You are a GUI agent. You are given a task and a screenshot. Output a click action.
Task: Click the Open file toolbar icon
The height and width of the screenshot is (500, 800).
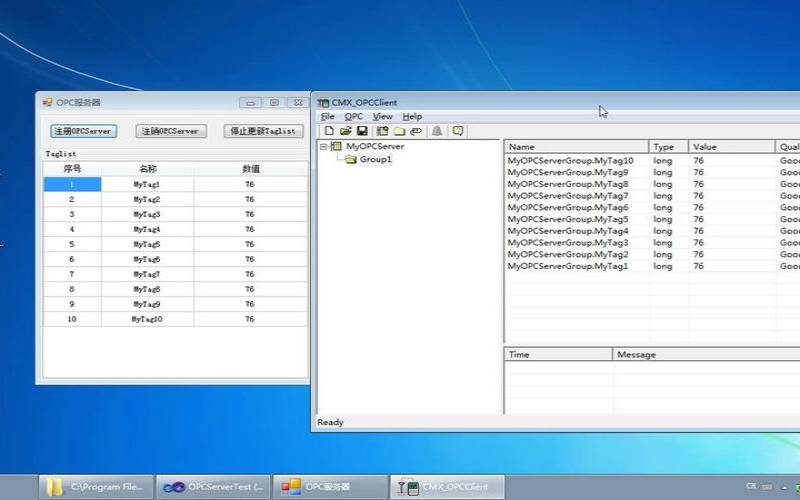pyautogui.click(x=345, y=131)
